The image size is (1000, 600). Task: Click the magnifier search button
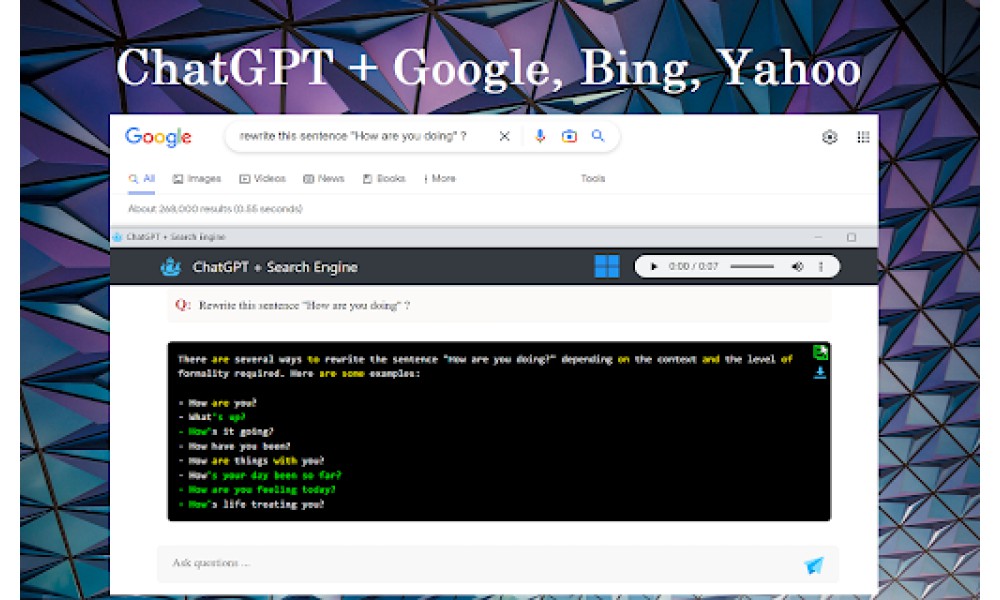pos(598,136)
